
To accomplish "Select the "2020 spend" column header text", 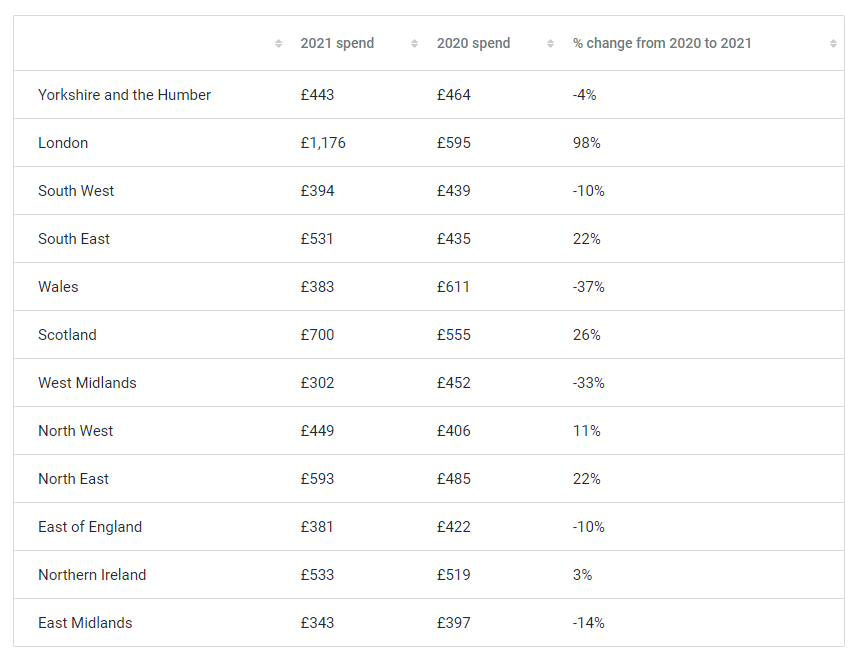I will 473,44.
